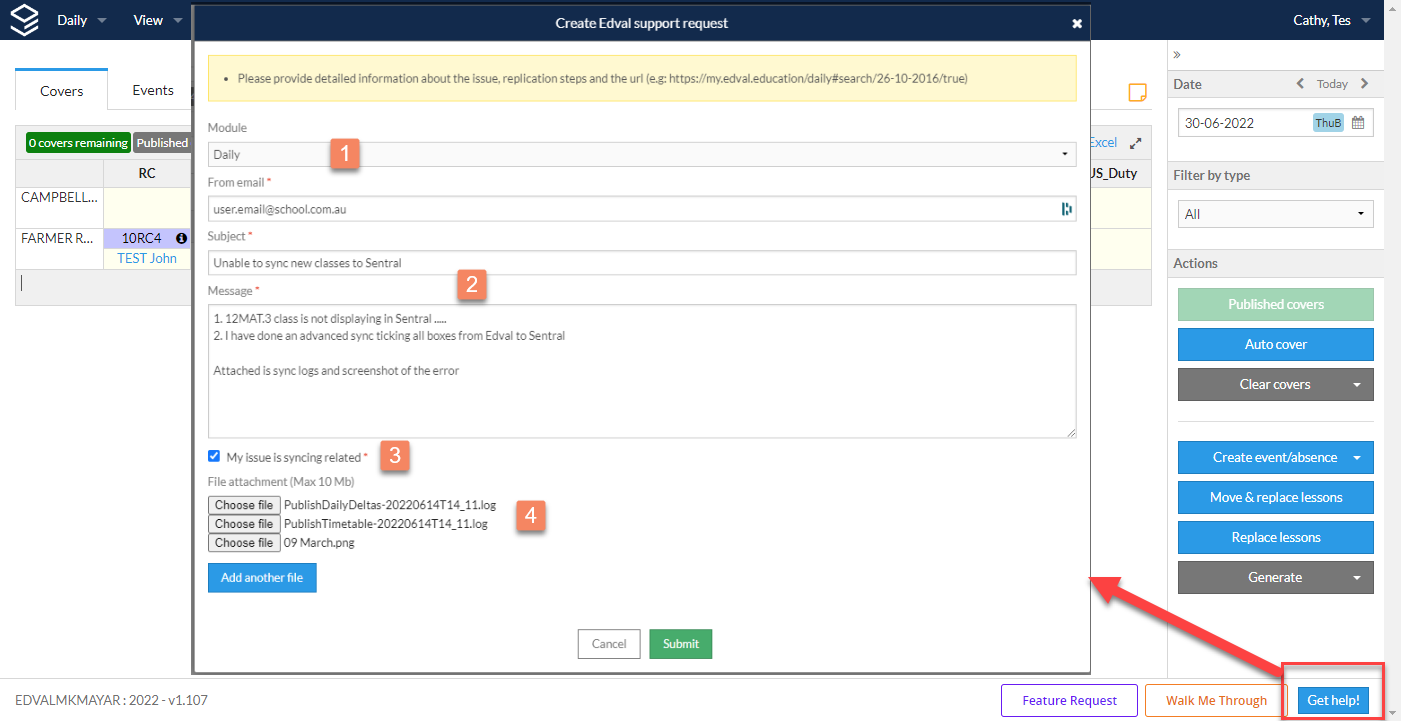1401x721 pixels.
Task: Click the 0 covers remaining badge
Action: (x=78, y=143)
